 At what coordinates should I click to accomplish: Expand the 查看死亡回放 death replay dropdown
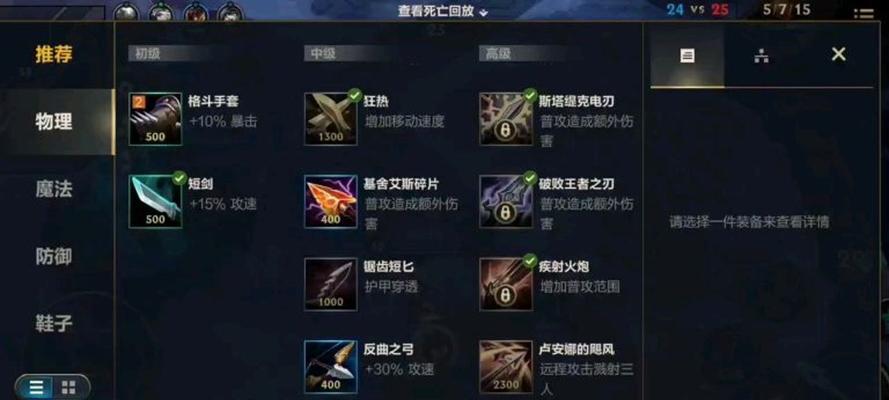(442, 11)
